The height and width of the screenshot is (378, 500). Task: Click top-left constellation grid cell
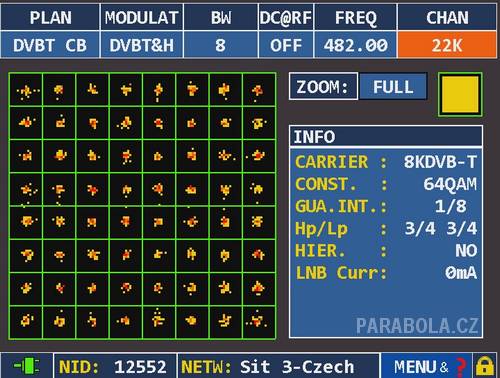point(26,90)
